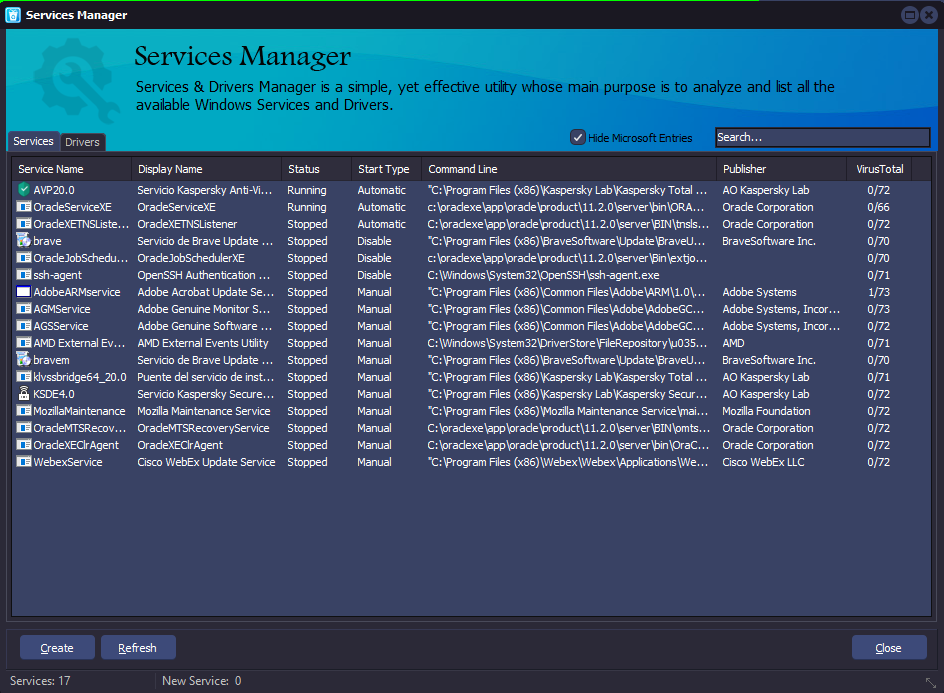Focus the Search input field
This screenshot has width=944, height=693.
[822, 137]
